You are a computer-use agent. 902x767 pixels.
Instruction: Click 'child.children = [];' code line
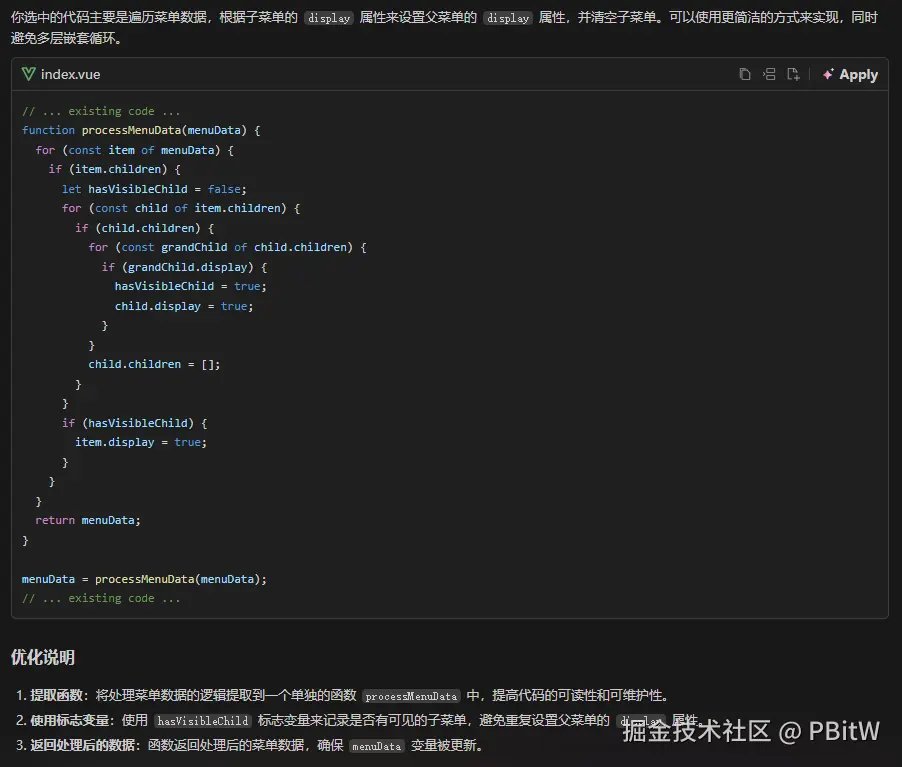154,364
